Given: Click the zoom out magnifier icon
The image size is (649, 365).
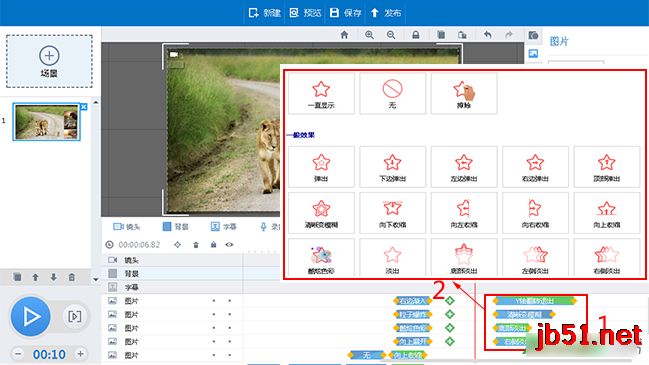Looking at the screenshot, I should (x=391, y=35).
